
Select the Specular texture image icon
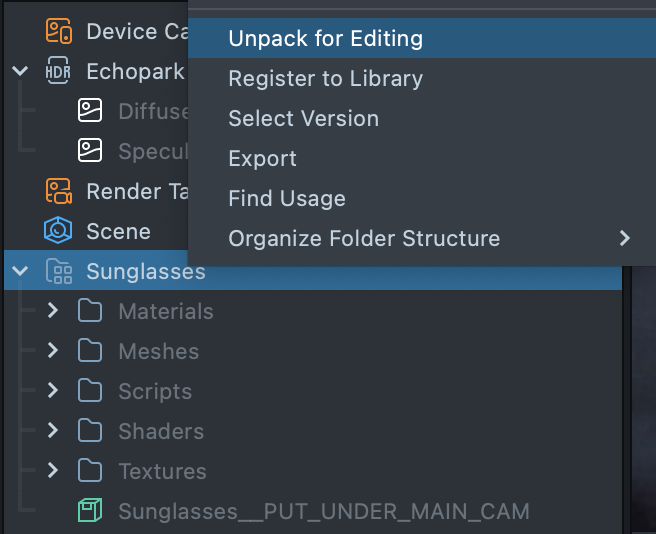click(x=90, y=151)
